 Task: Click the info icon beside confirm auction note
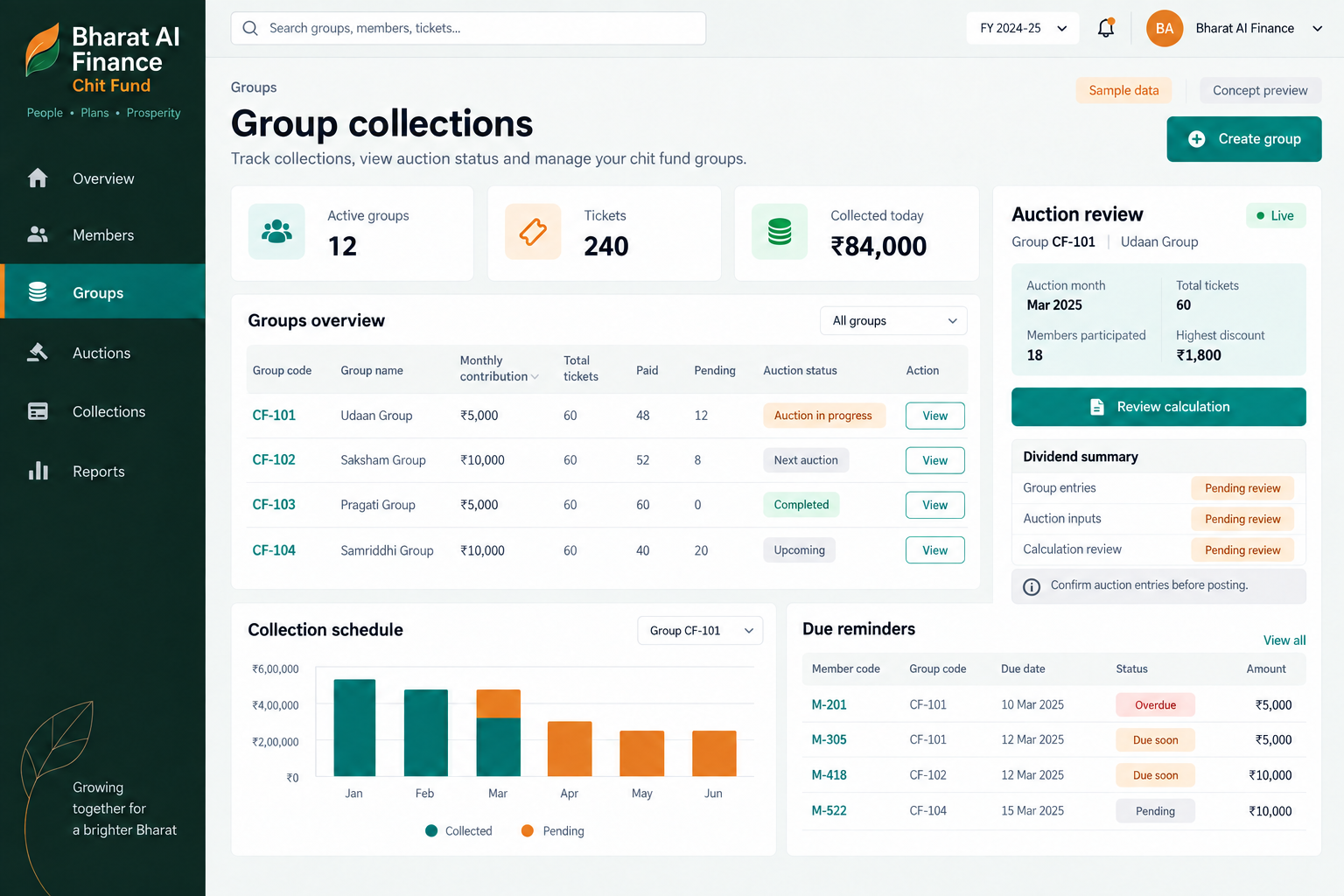coord(1032,586)
